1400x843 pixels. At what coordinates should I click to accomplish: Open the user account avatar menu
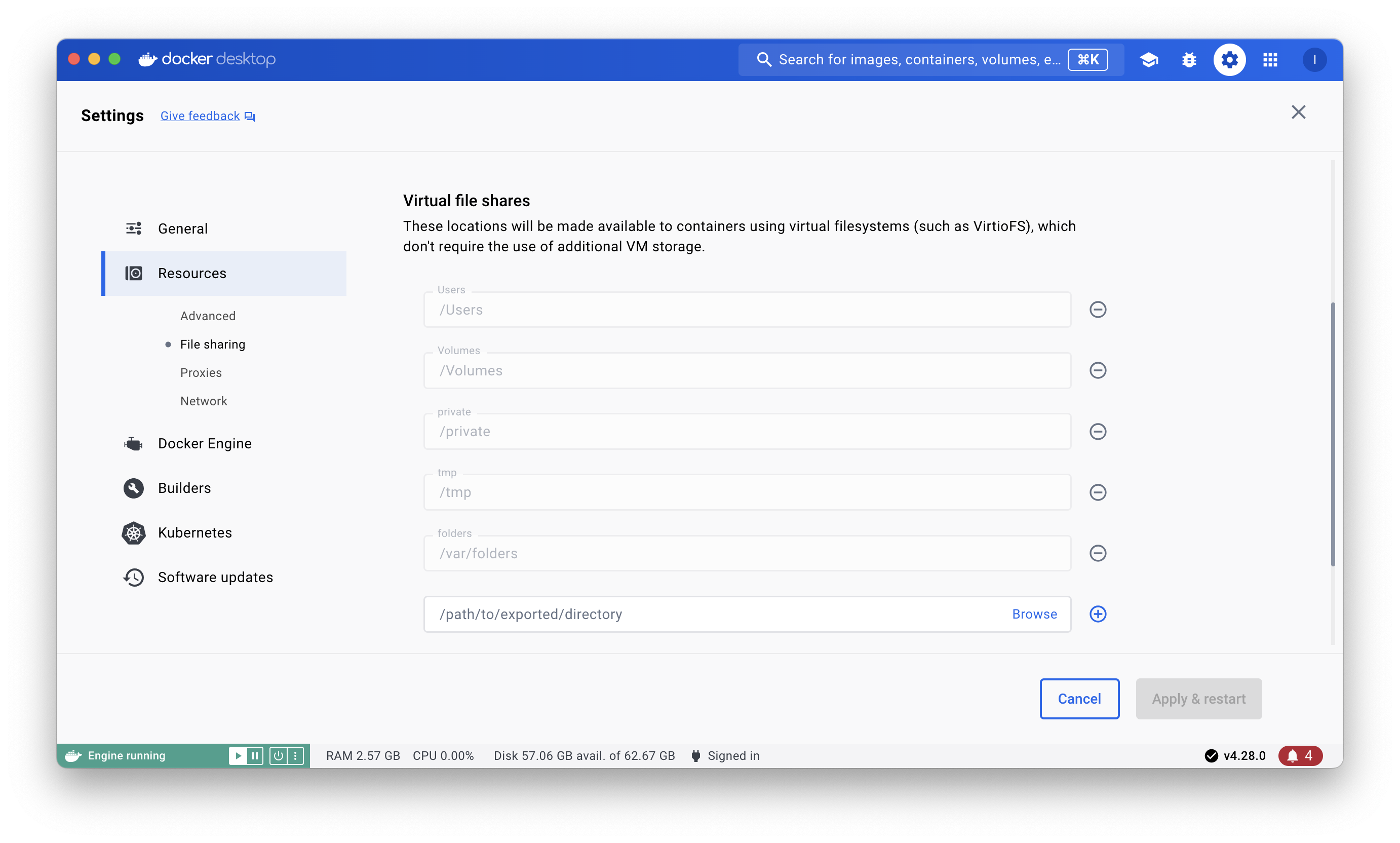click(x=1314, y=60)
